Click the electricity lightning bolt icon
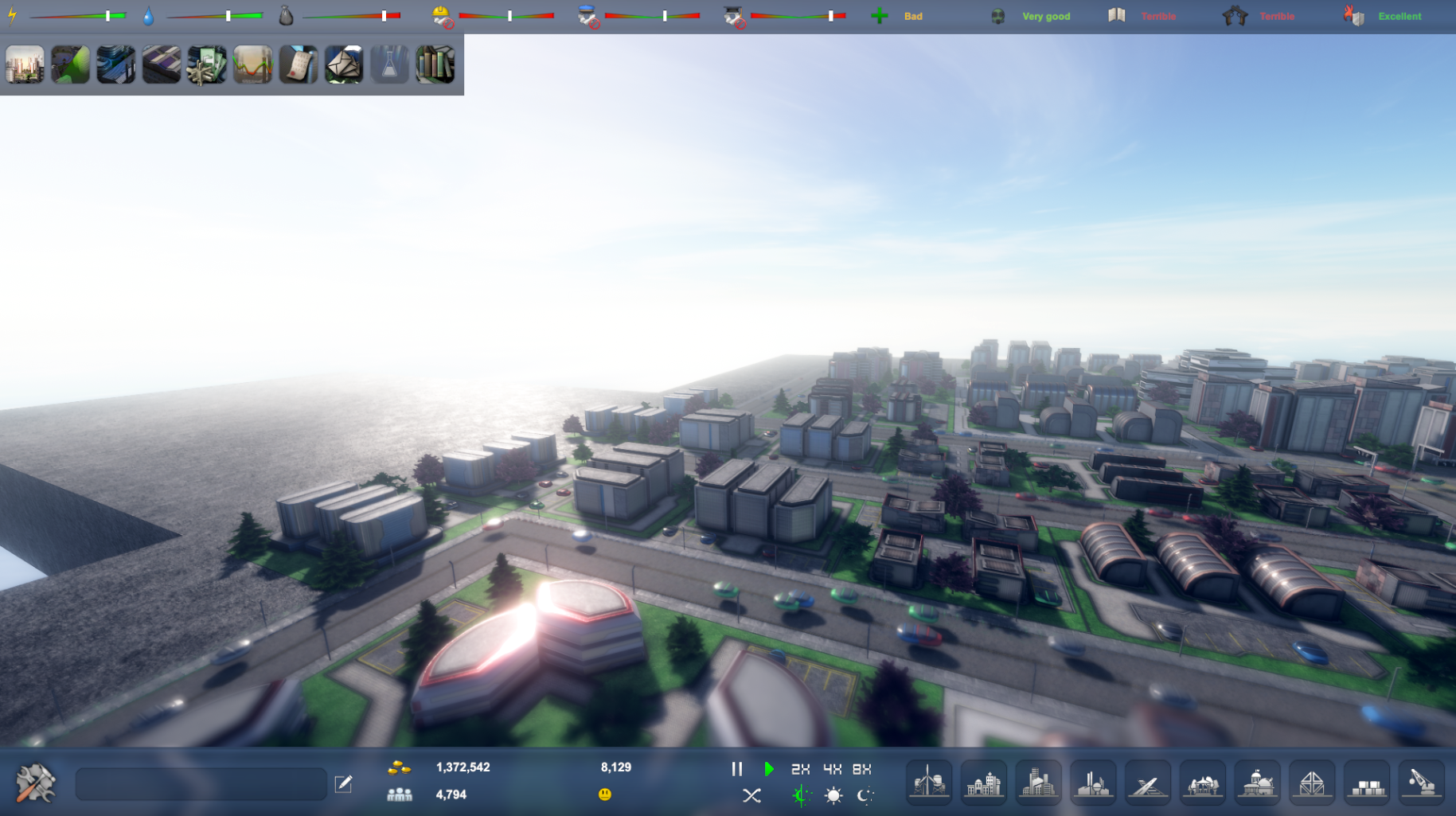 click(12, 15)
